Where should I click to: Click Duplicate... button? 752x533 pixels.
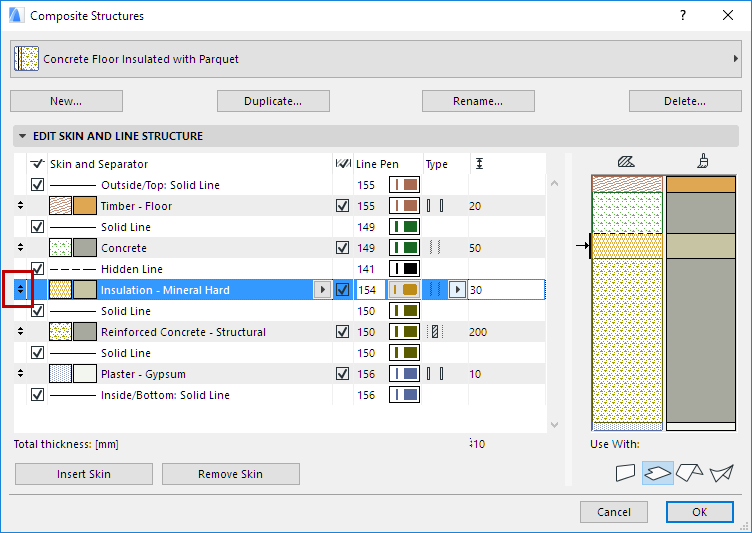pyautogui.click(x=273, y=101)
